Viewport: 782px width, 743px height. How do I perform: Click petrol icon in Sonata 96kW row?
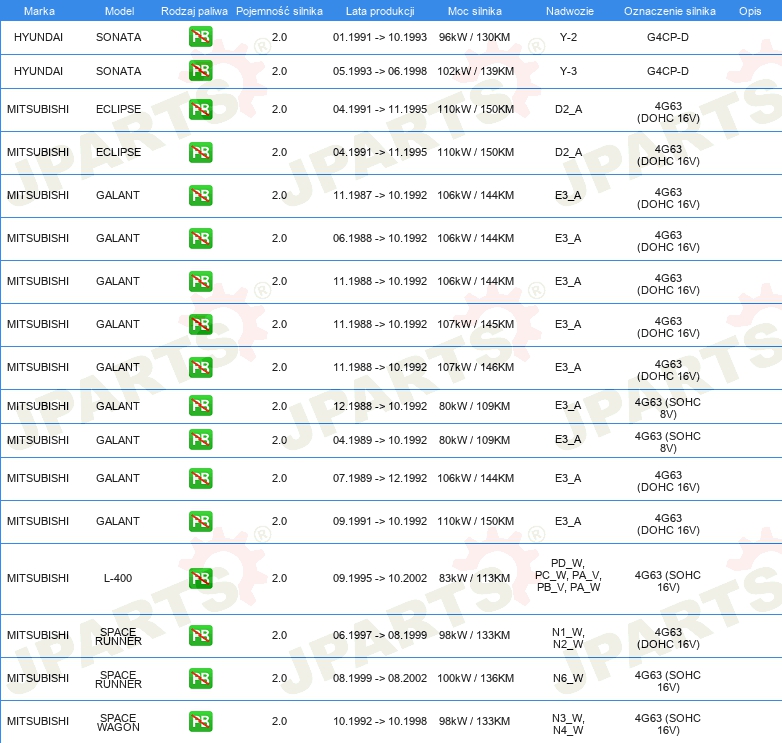pyautogui.click(x=200, y=38)
